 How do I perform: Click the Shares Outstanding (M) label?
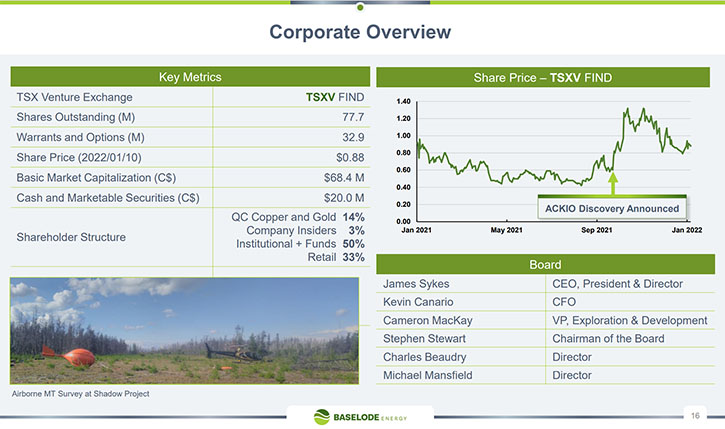coord(76,117)
